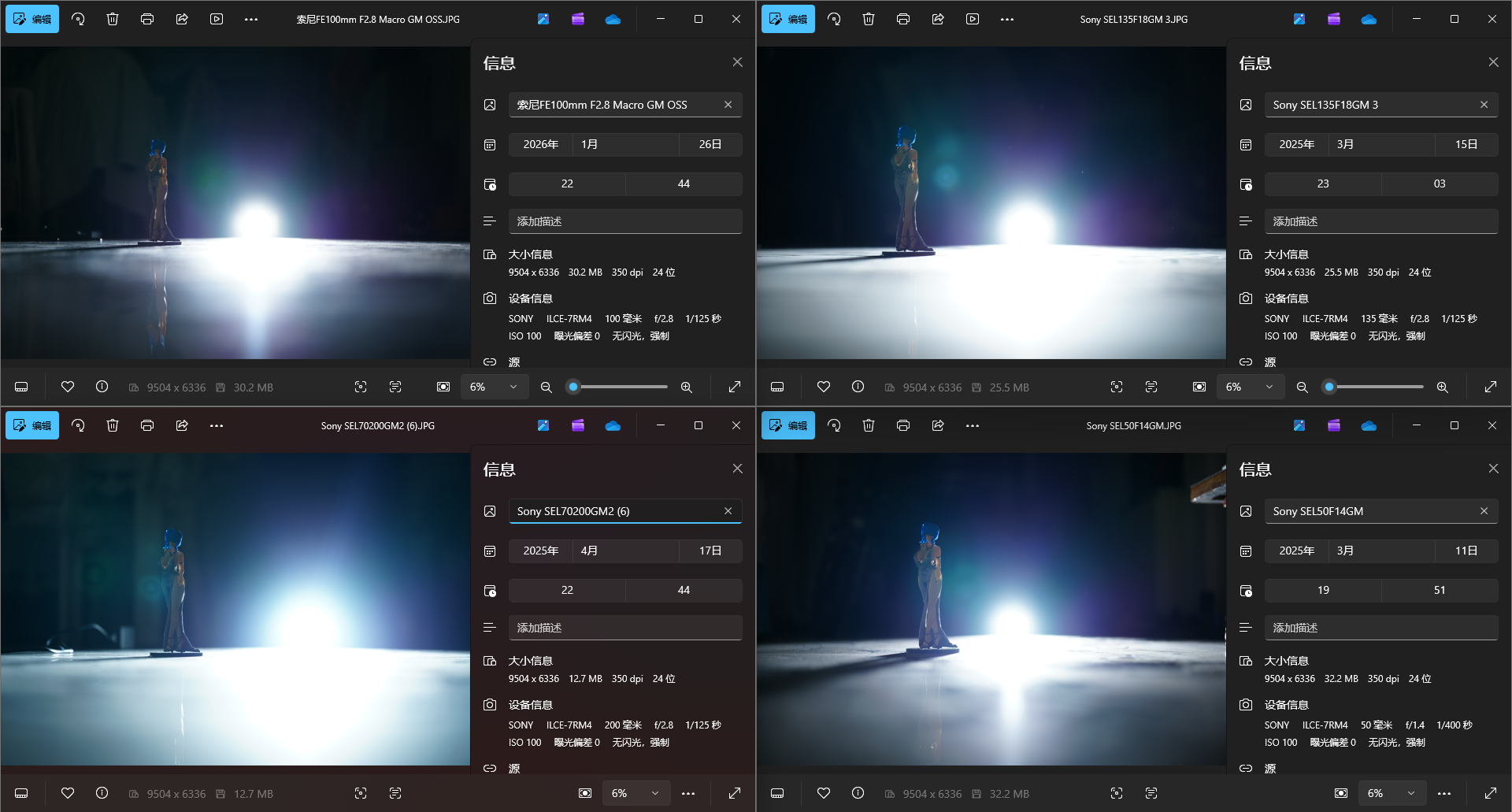Toggle filmstrip in the SEL70200GM2 (6) window
The image size is (1512, 812).
(21, 793)
